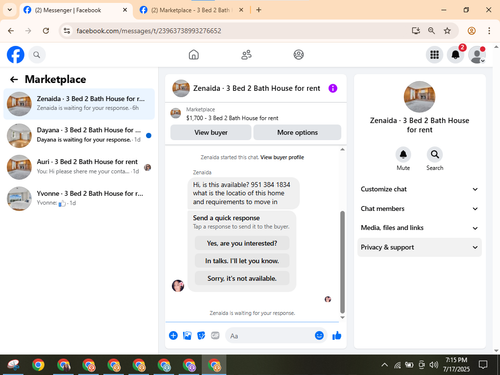The image size is (500, 375).
Task: Send quick reply 'In talks. I'll let you know.'
Action: point(242,261)
